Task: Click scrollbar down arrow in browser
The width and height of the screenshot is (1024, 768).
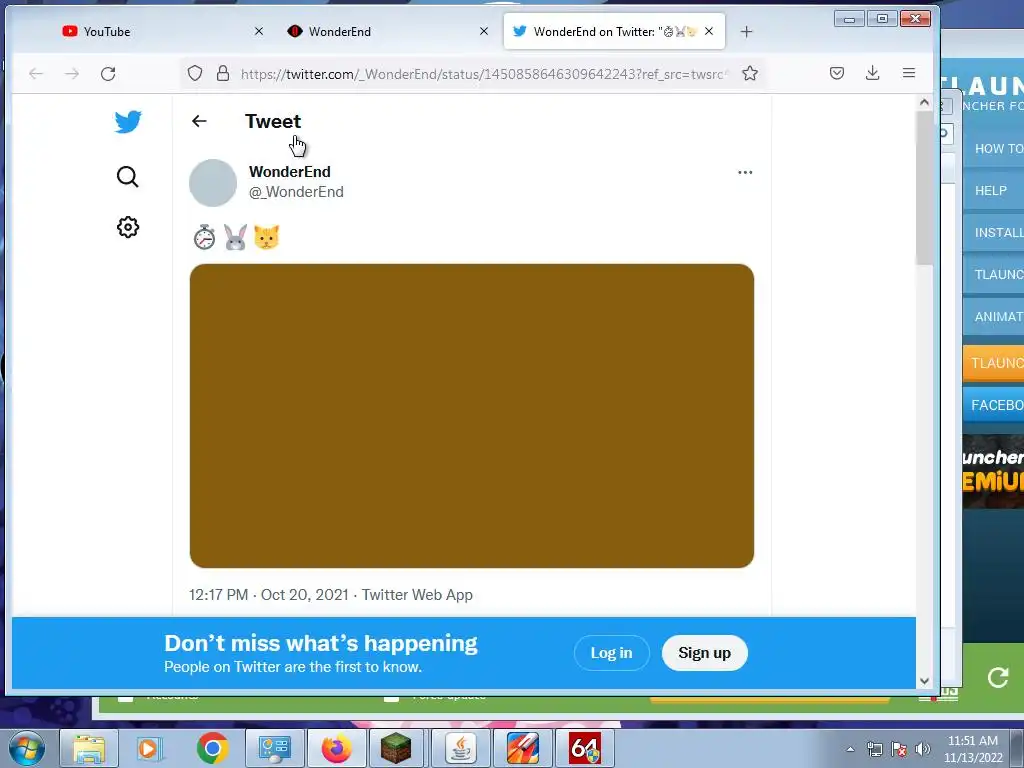Action: [924, 680]
